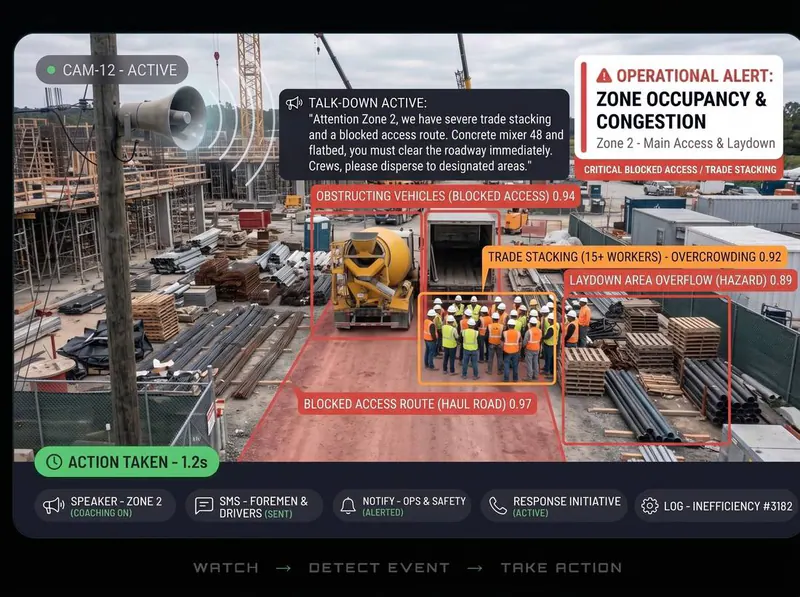This screenshot has height=597, width=800.
Task: Open the SMS - Foremen & Drivers chip
Action: tap(254, 506)
